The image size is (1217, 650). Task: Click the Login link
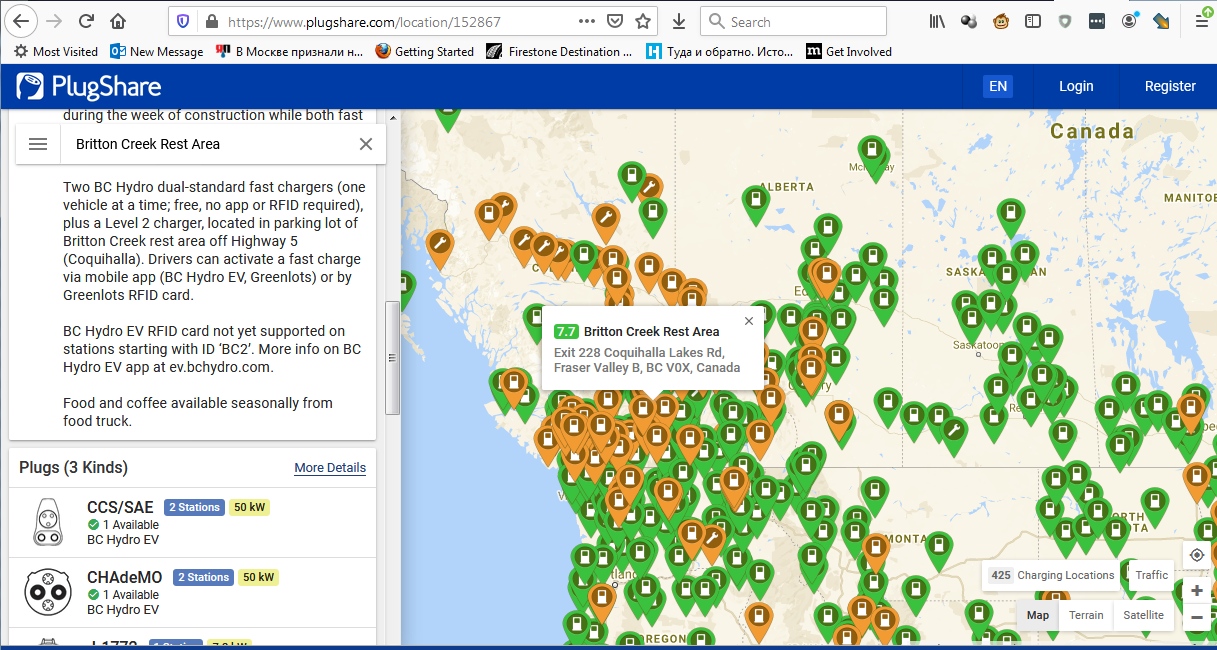click(x=1076, y=87)
